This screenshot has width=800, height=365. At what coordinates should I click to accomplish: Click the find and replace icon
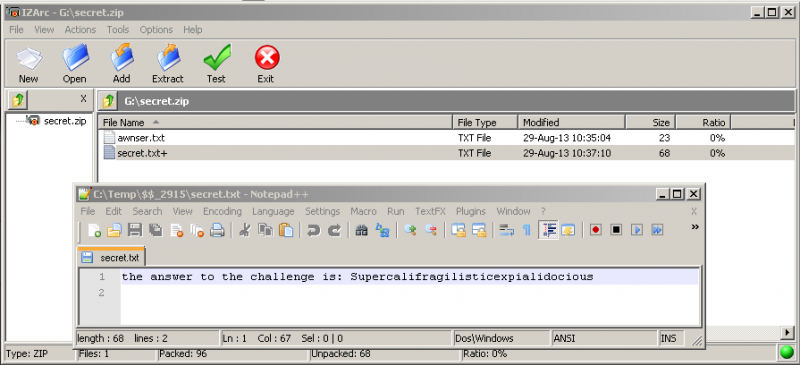tap(383, 230)
